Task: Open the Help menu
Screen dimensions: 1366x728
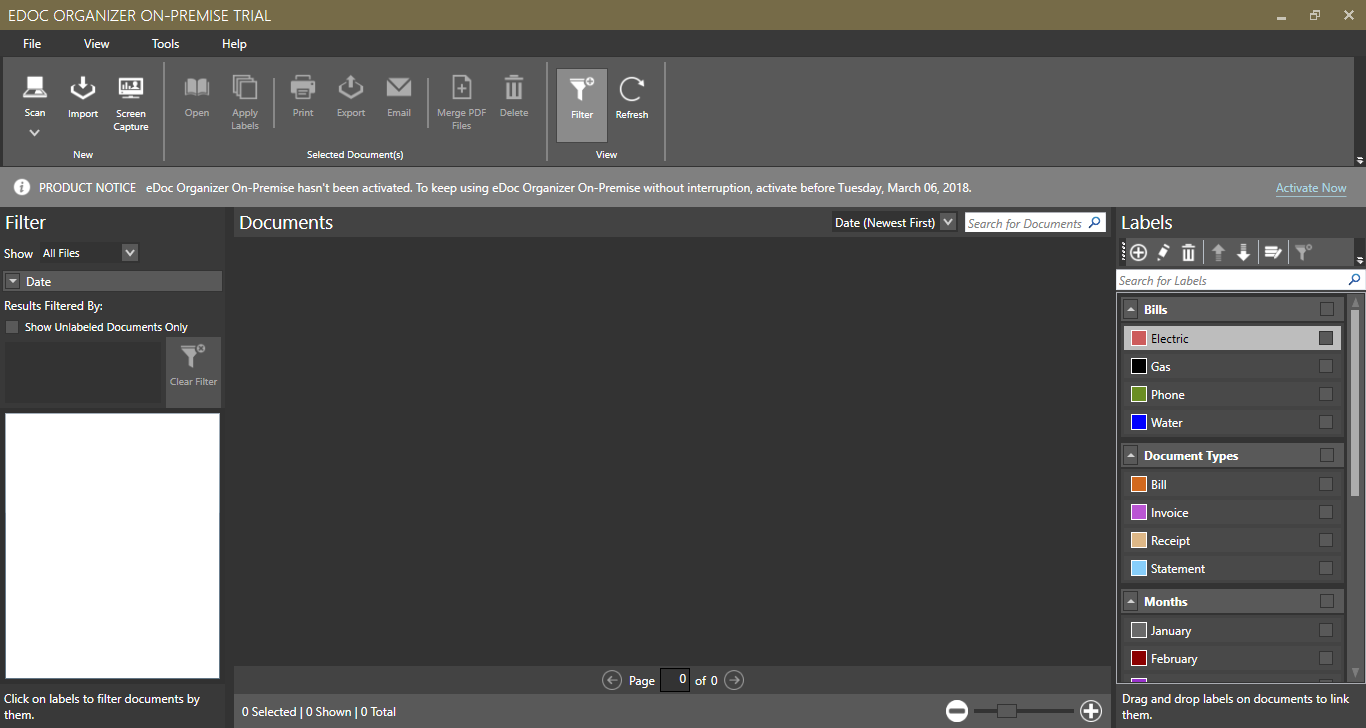Action: click(234, 44)
